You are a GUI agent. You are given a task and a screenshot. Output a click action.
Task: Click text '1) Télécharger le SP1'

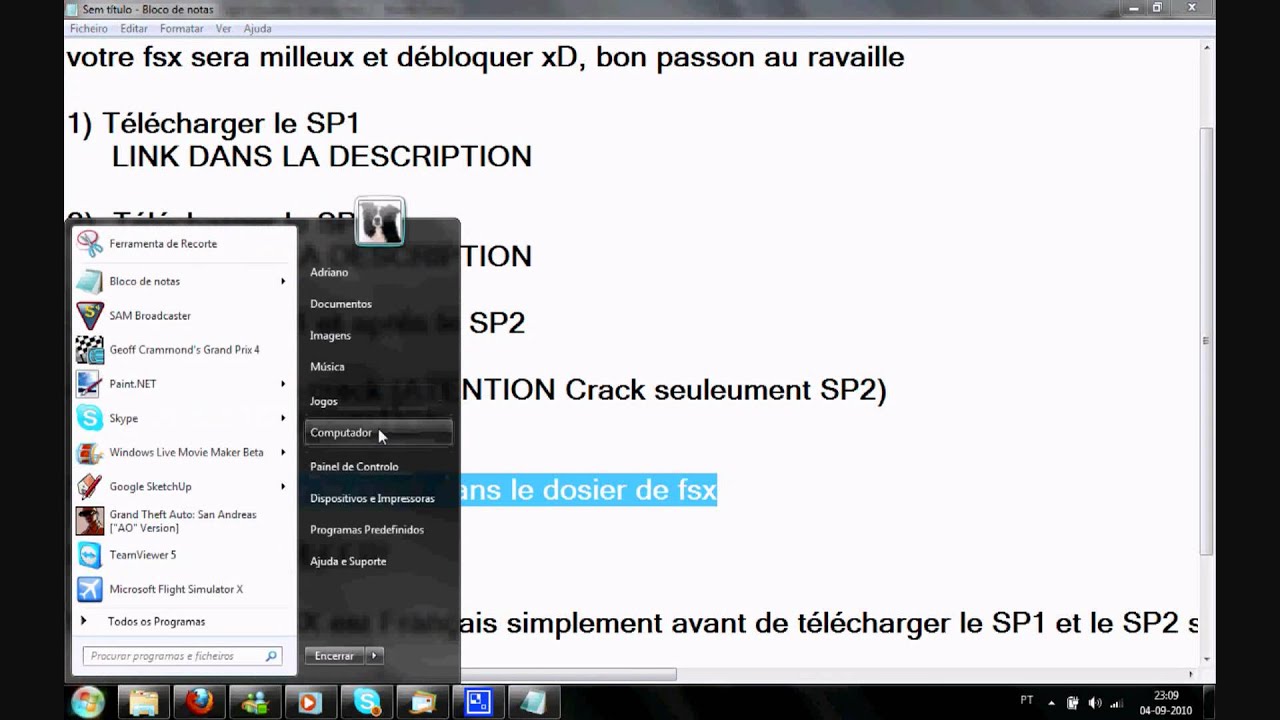(213, 123)
